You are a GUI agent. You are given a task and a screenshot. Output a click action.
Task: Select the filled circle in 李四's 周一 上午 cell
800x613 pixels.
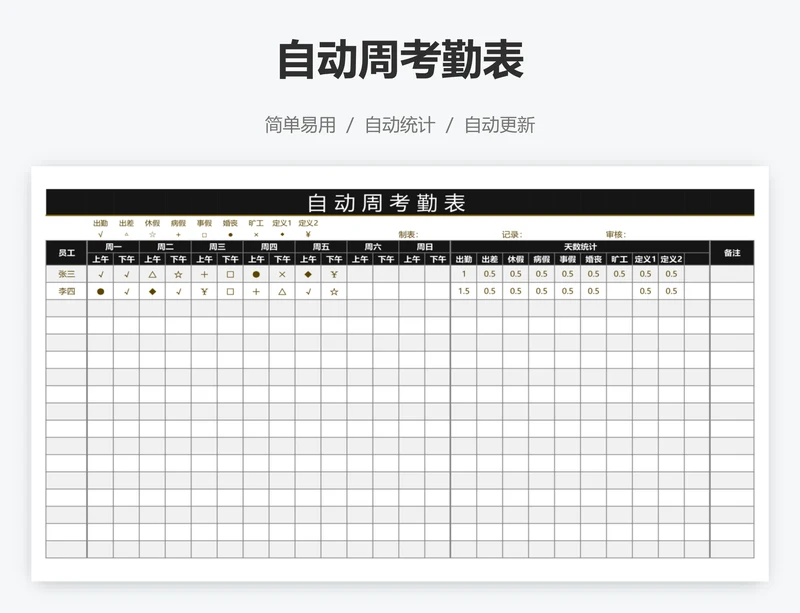[101, 291]
